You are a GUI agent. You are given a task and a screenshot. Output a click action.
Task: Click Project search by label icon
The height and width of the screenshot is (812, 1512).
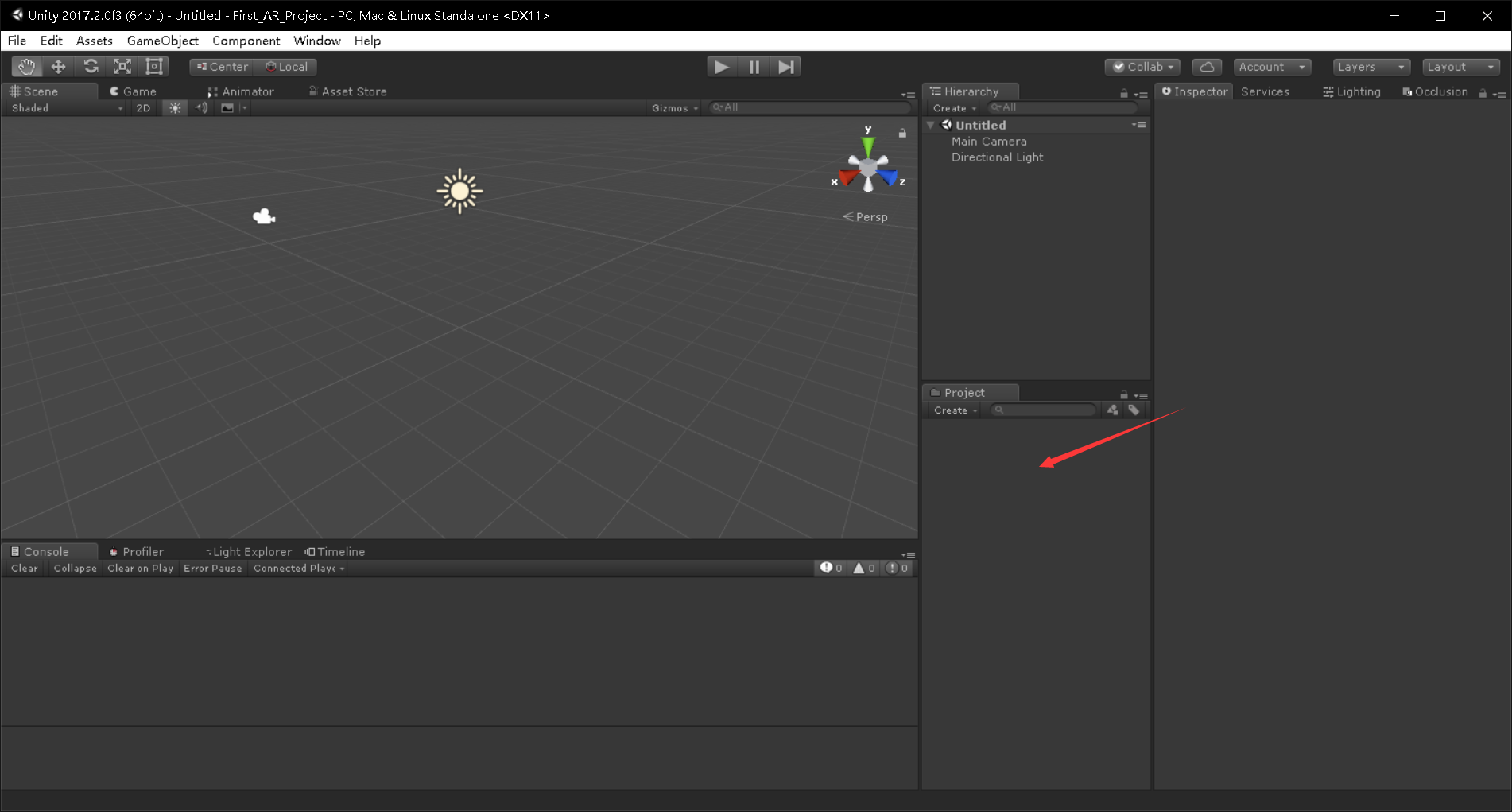point(1134,410)
